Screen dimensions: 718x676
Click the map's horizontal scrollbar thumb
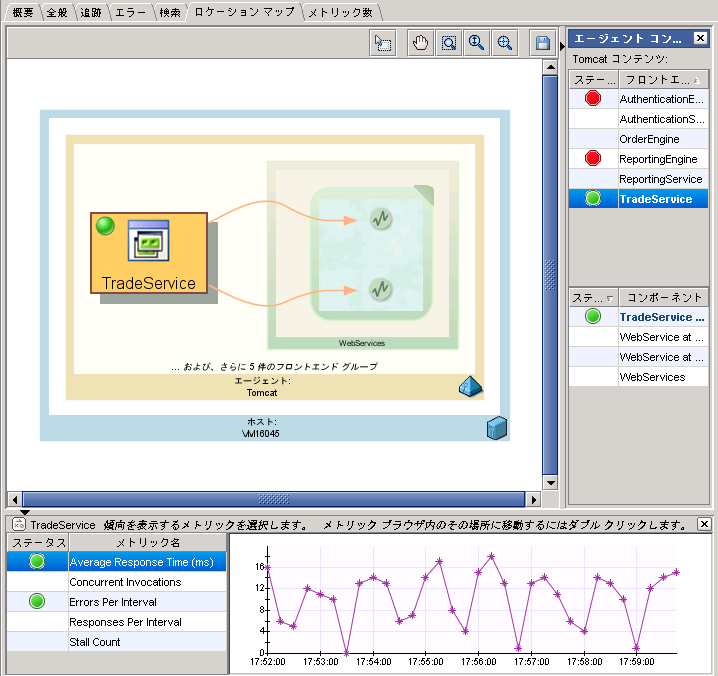(272, 498)
